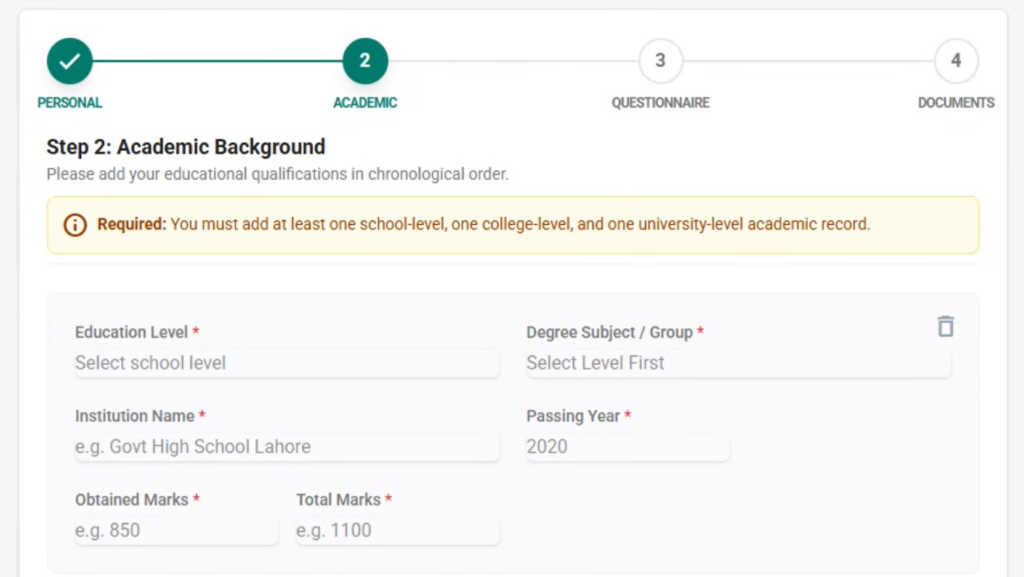Screen dimensions: 1024x577
Task: Delete the academic record with trash icon
Action: click(945, 327)
